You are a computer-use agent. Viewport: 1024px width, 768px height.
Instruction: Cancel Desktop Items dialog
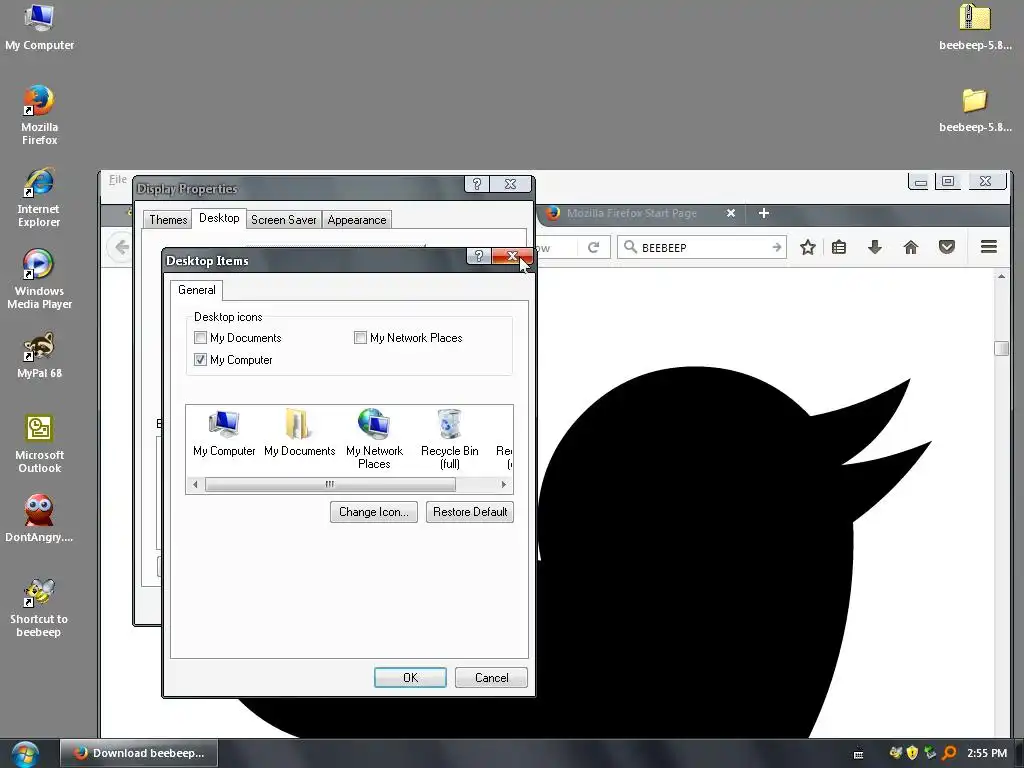tap(491, 678)
